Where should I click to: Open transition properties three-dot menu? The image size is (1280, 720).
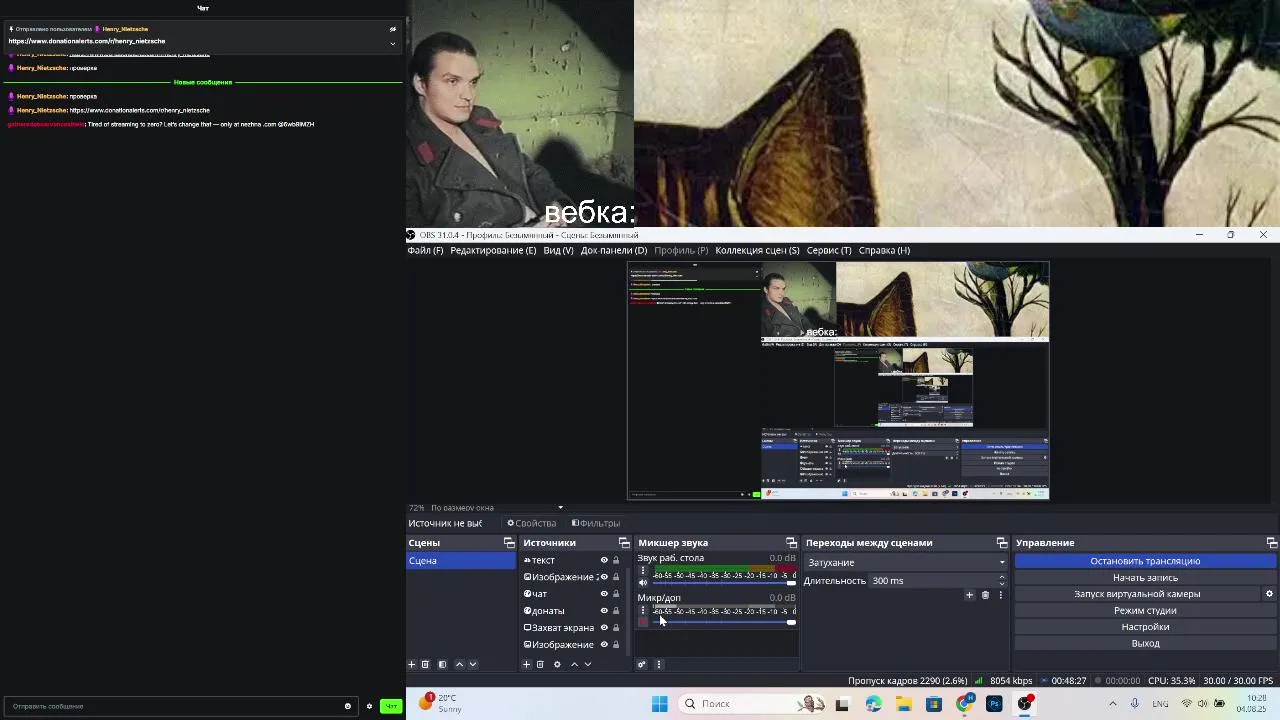pyautogui.click(x=1000, y=595)
